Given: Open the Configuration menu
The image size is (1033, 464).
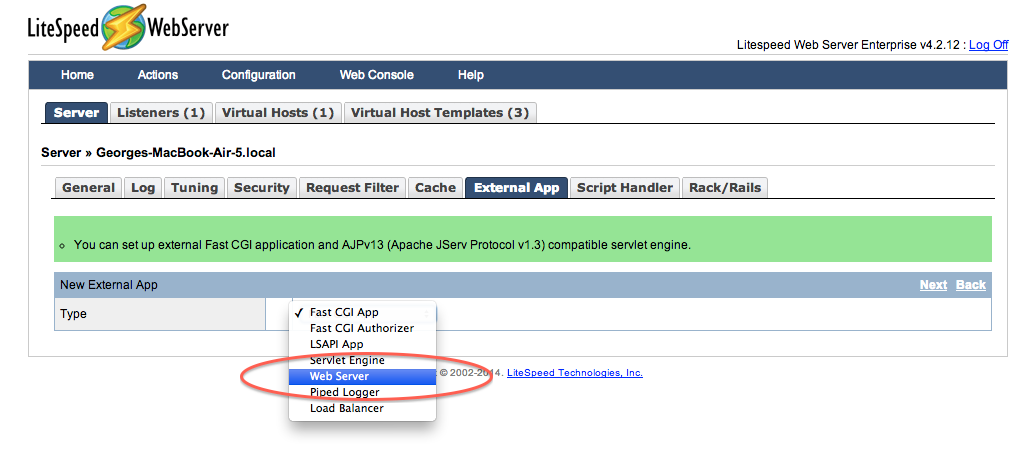Looking at the screenshot, I should [258, 75].
